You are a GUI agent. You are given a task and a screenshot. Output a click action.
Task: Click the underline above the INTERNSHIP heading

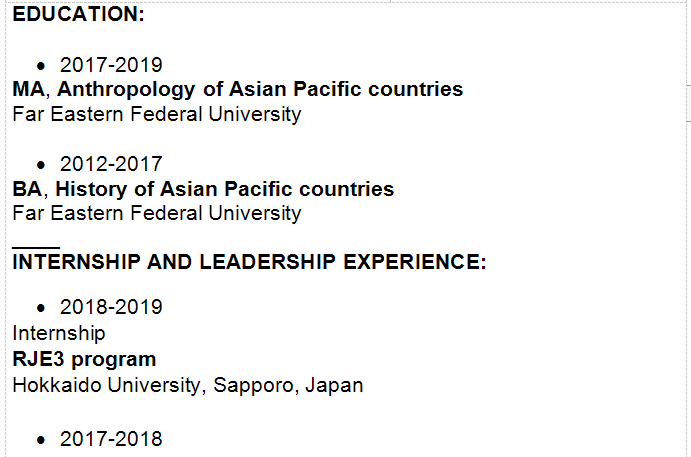point(36,244)
